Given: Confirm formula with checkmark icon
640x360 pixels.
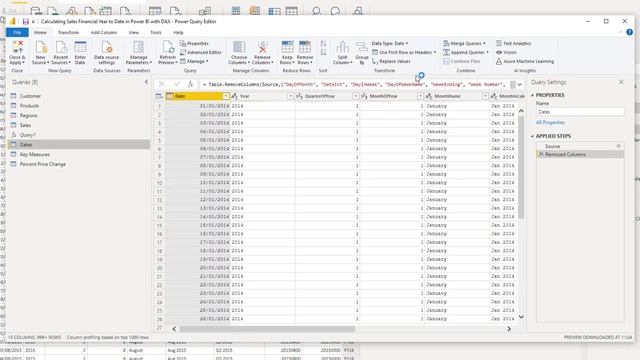Looking at the screenshot, I should click(x=177, y=84).
